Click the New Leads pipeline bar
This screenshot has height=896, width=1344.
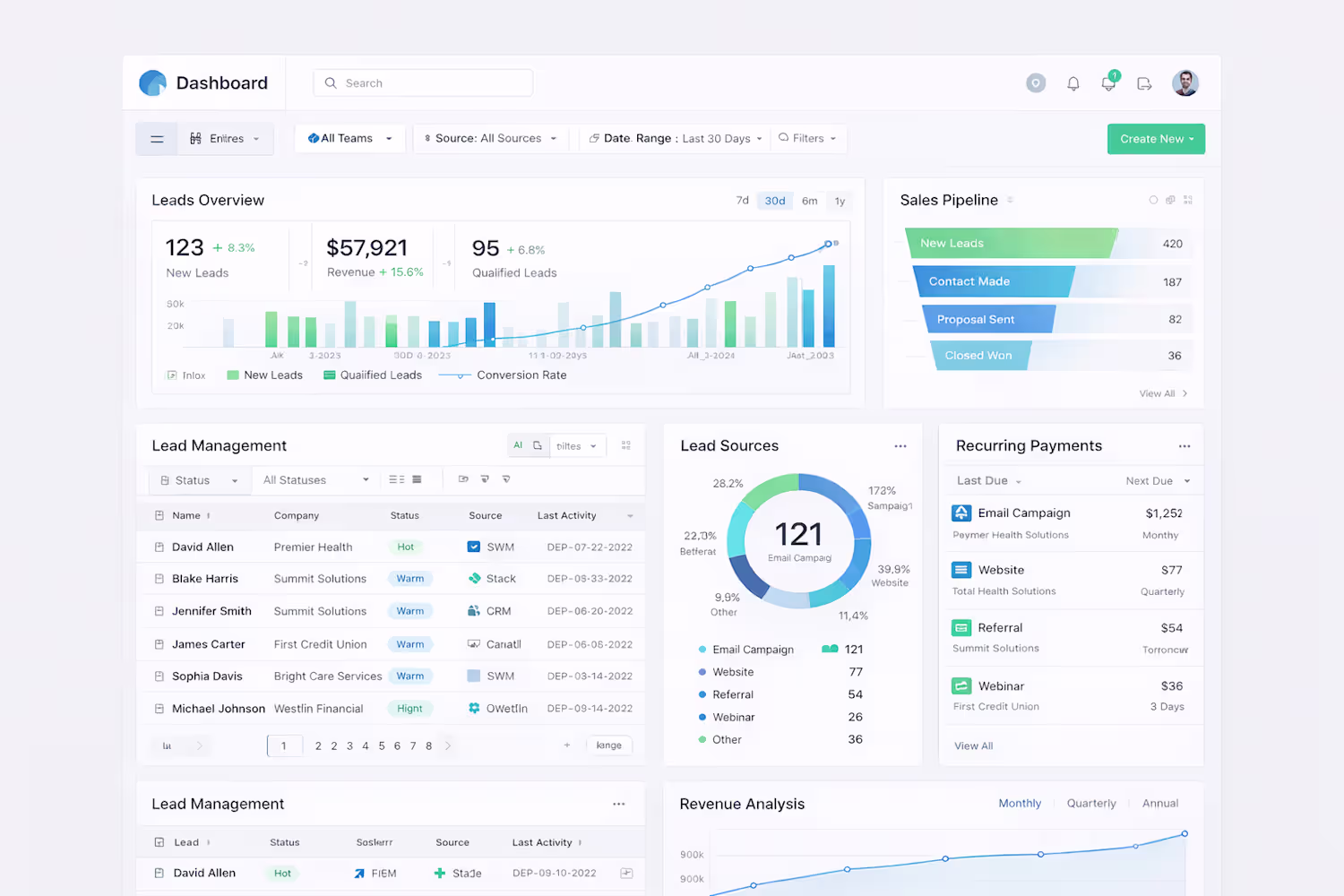[1012, 243]
